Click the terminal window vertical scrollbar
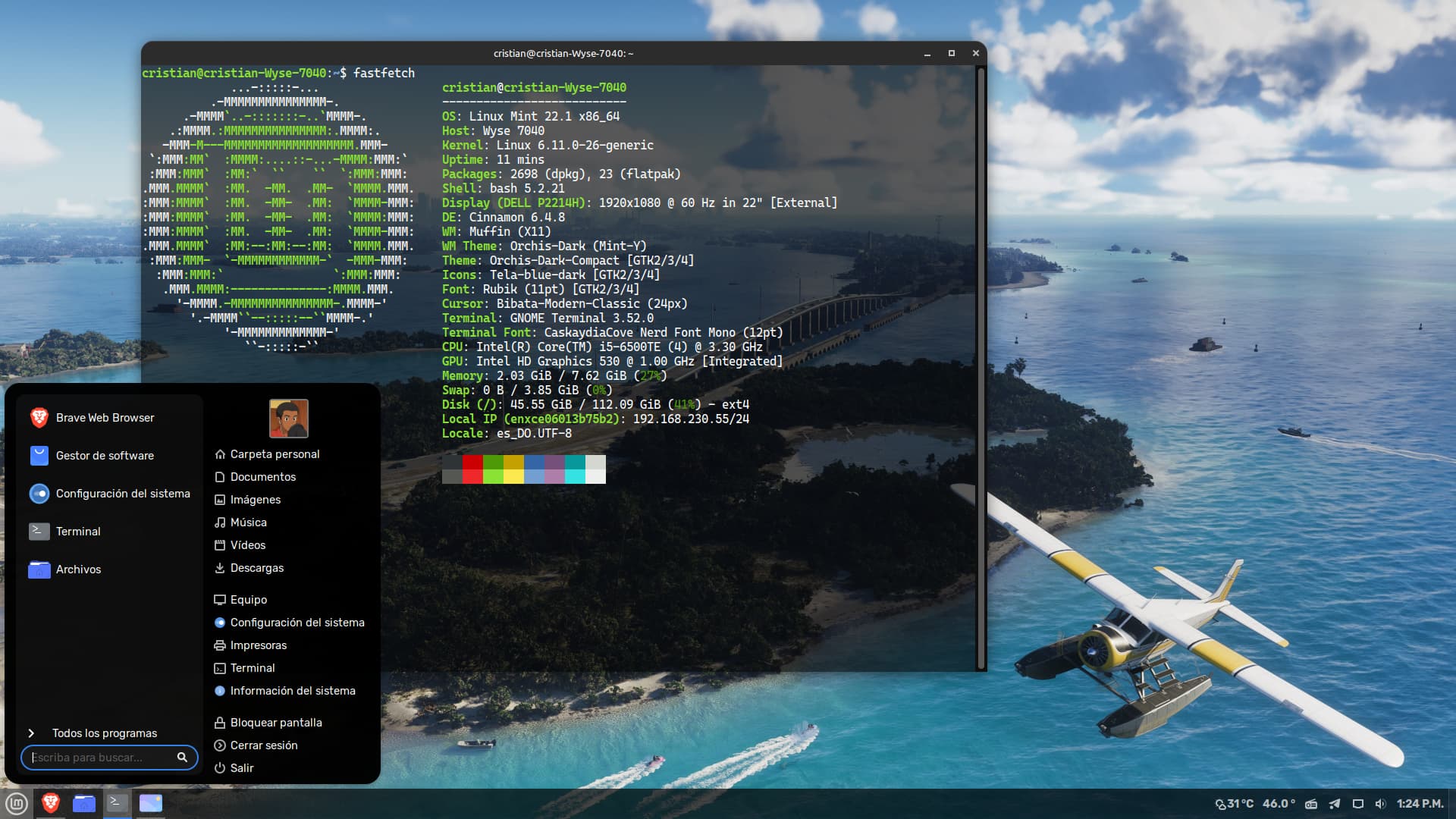The height and width of the screenshot is (819, 1456). point(981,368)
